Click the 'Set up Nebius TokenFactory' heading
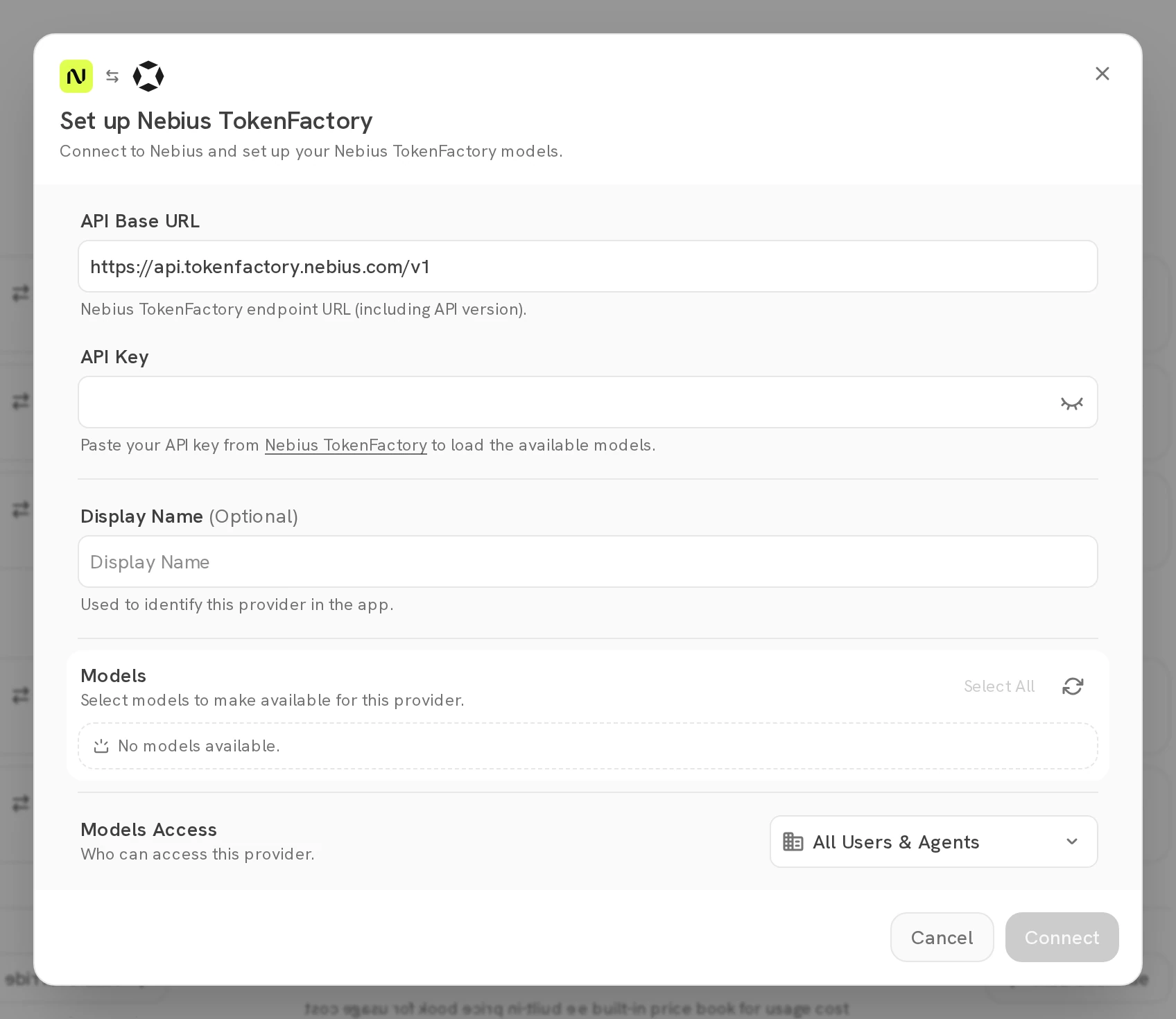1176x1019 pixels. tap(216, 121)
